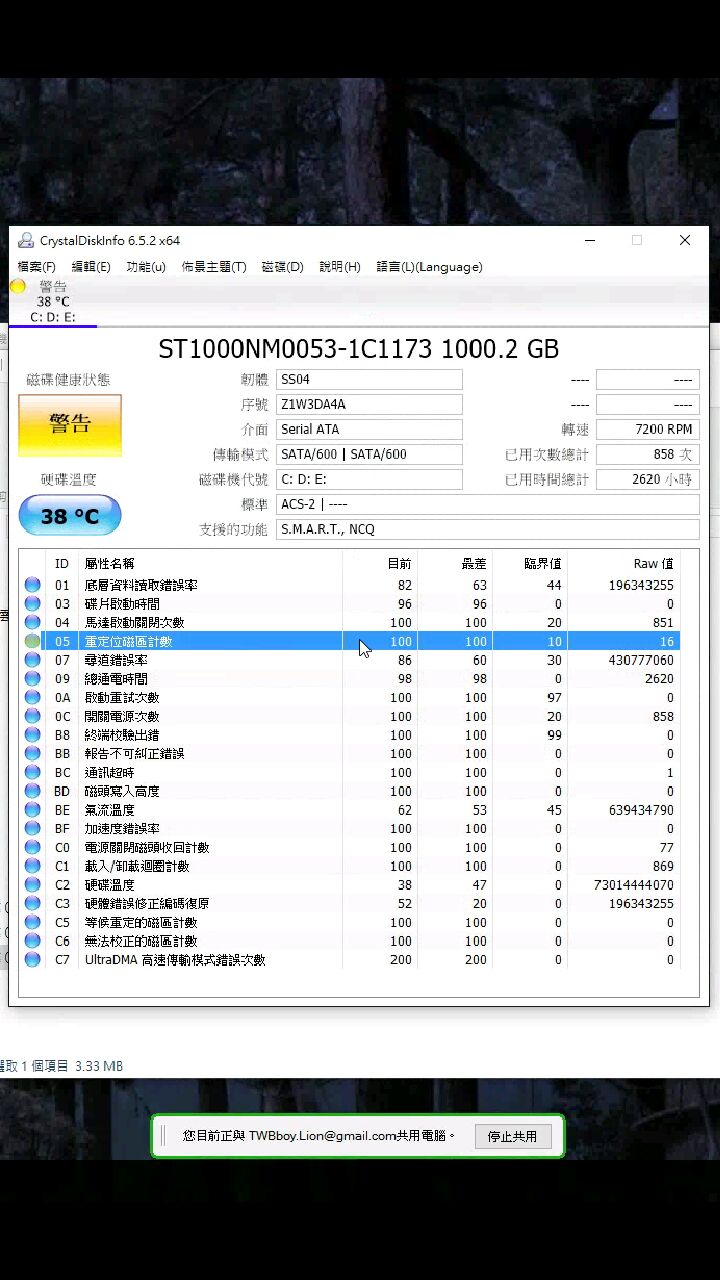Image resolution: width=720 pixels, height=1280 pixels.
Task: Click the yellow warning disk status icon
Action: [x=18, y=287]
